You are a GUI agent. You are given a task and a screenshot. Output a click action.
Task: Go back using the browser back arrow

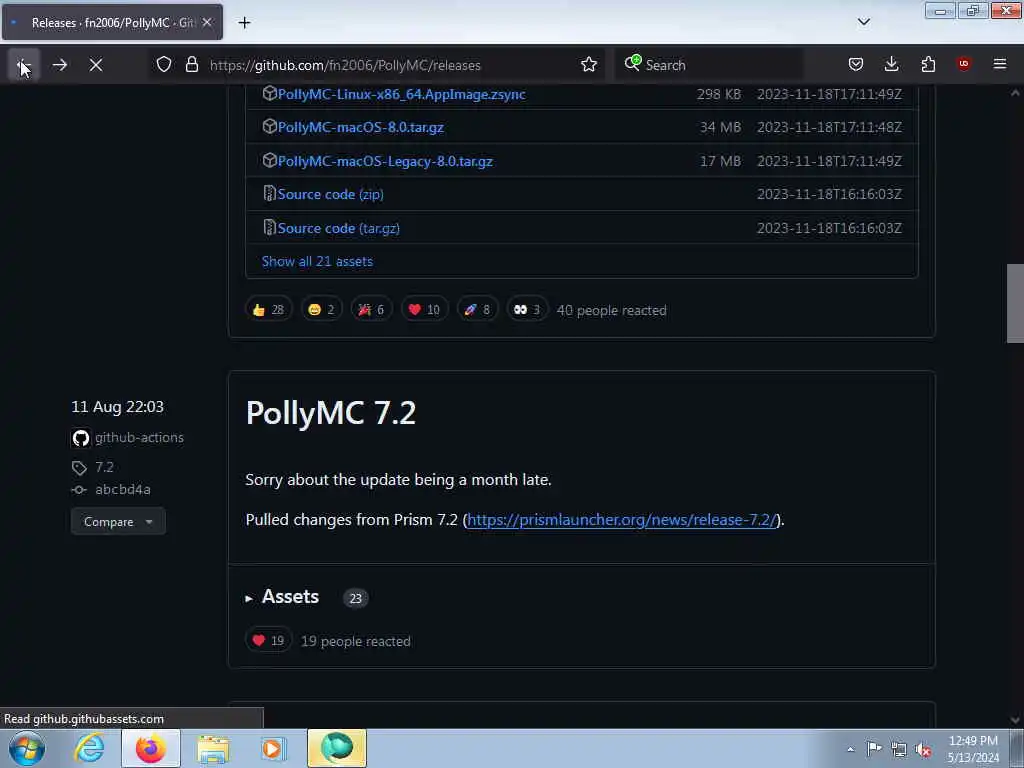[x=24, y=65]
